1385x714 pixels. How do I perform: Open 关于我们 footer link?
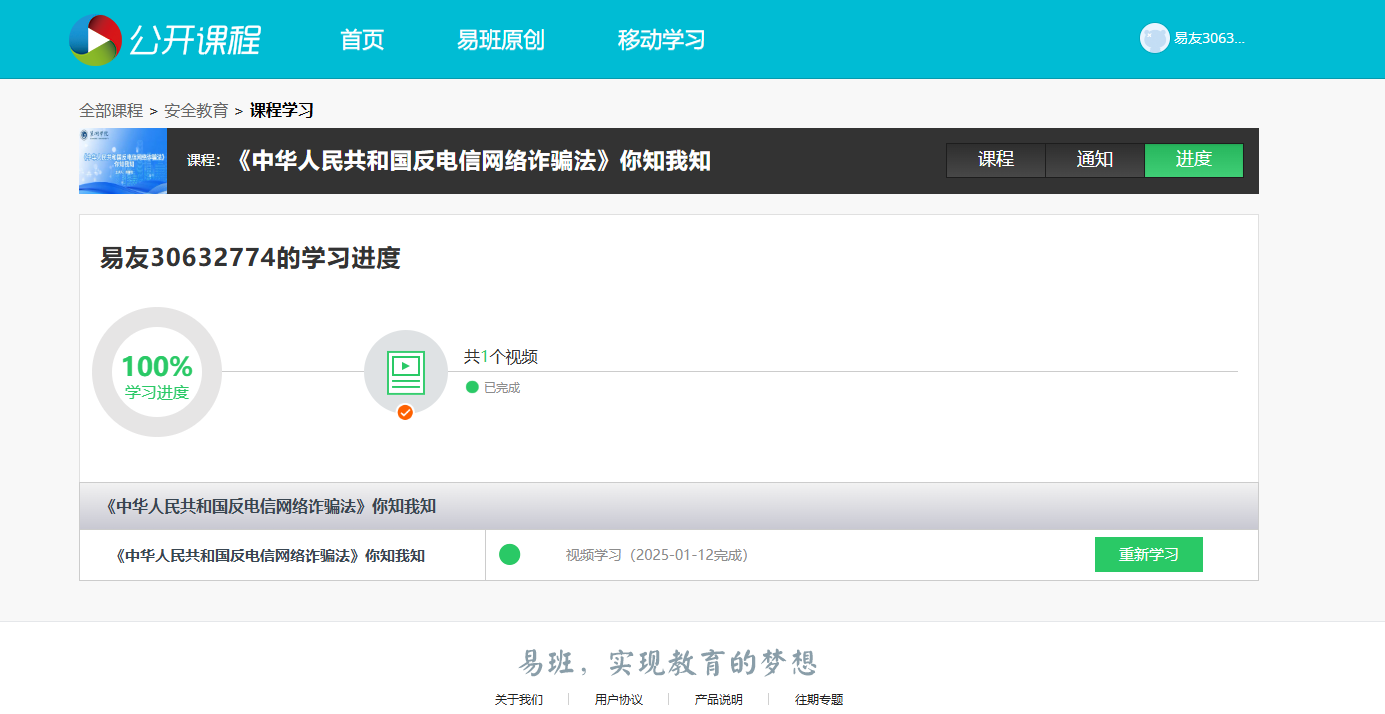pos(519,699)
